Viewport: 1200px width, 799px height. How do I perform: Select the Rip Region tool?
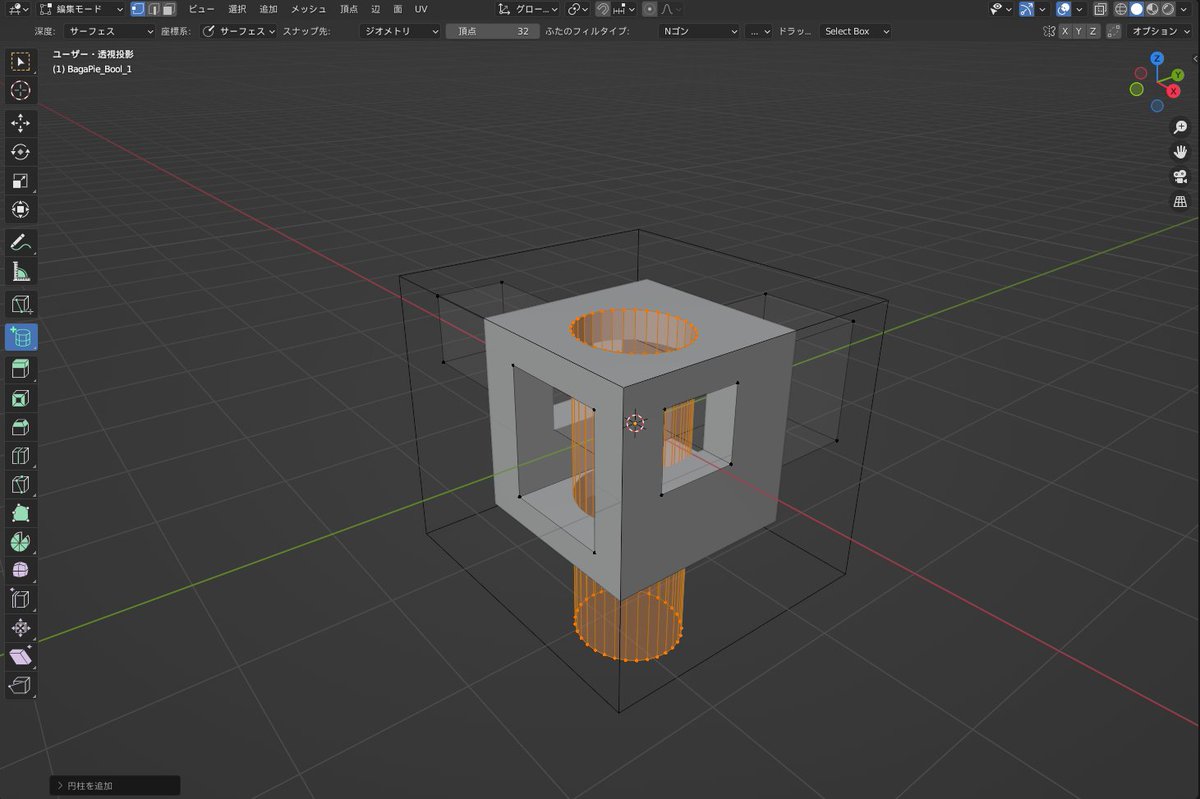tap(20, 686)
